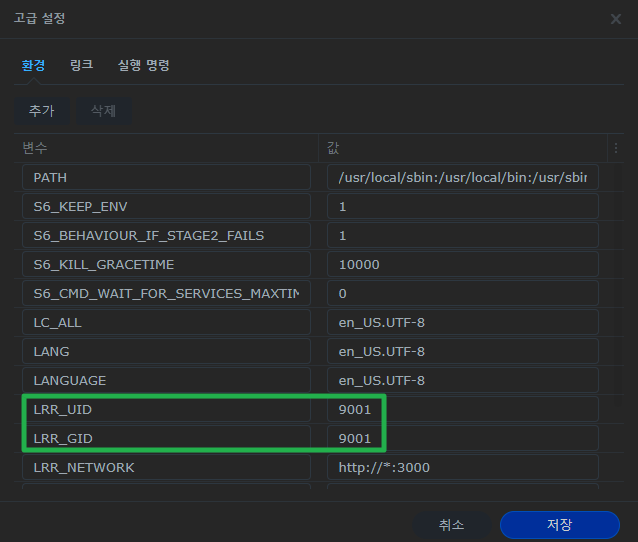Edit the LRR_NETWORK value field
This screenshot has width=638, height=542.
click(462, 467)
